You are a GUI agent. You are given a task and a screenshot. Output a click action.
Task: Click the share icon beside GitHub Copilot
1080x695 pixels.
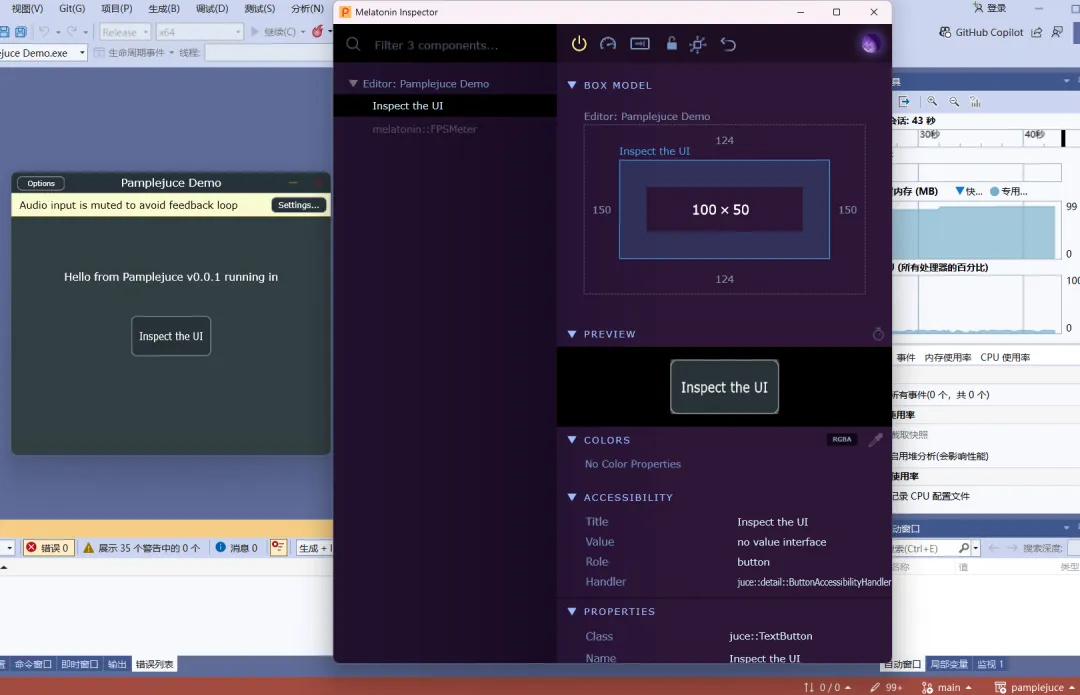coord(1036,32)
